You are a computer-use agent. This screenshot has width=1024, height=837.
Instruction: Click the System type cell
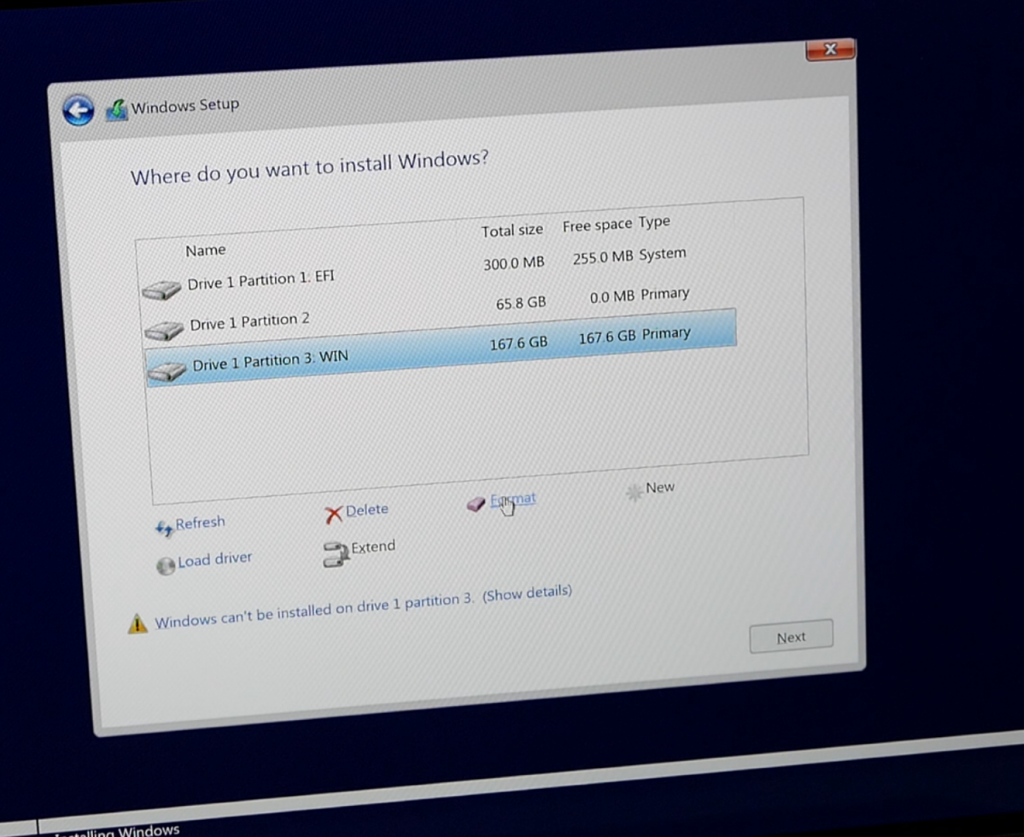pos(663,254)
